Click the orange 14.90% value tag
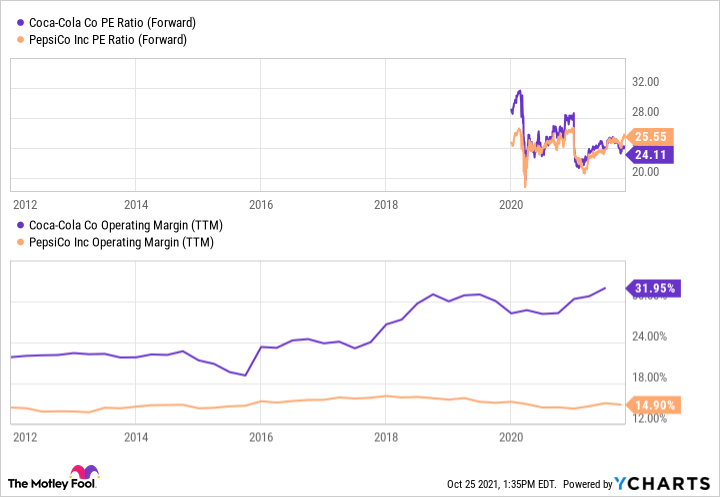Screen dimensions: 720x497 (655, 404)
